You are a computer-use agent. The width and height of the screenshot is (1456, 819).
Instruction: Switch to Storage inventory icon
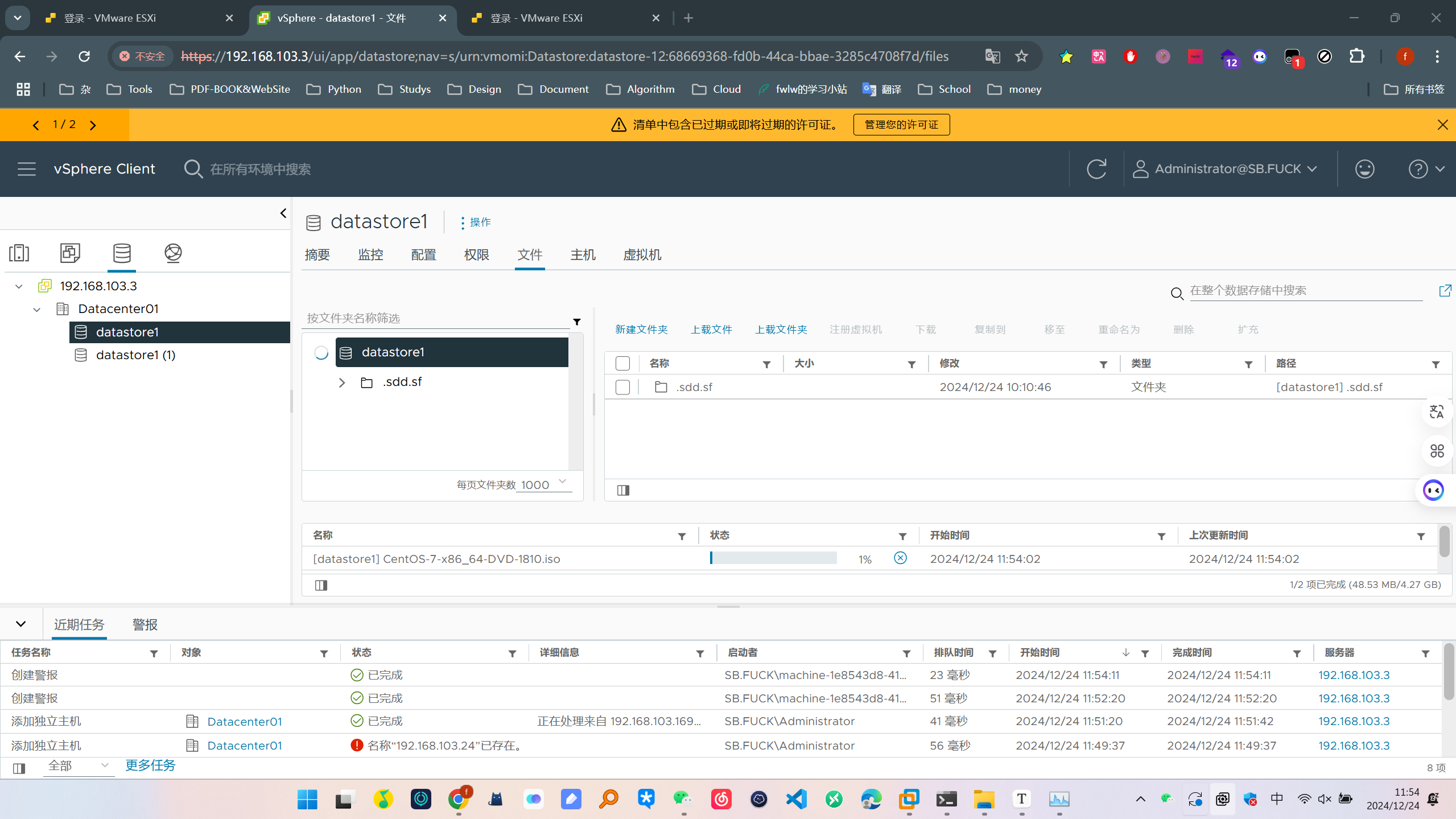[x=122, y=253]
